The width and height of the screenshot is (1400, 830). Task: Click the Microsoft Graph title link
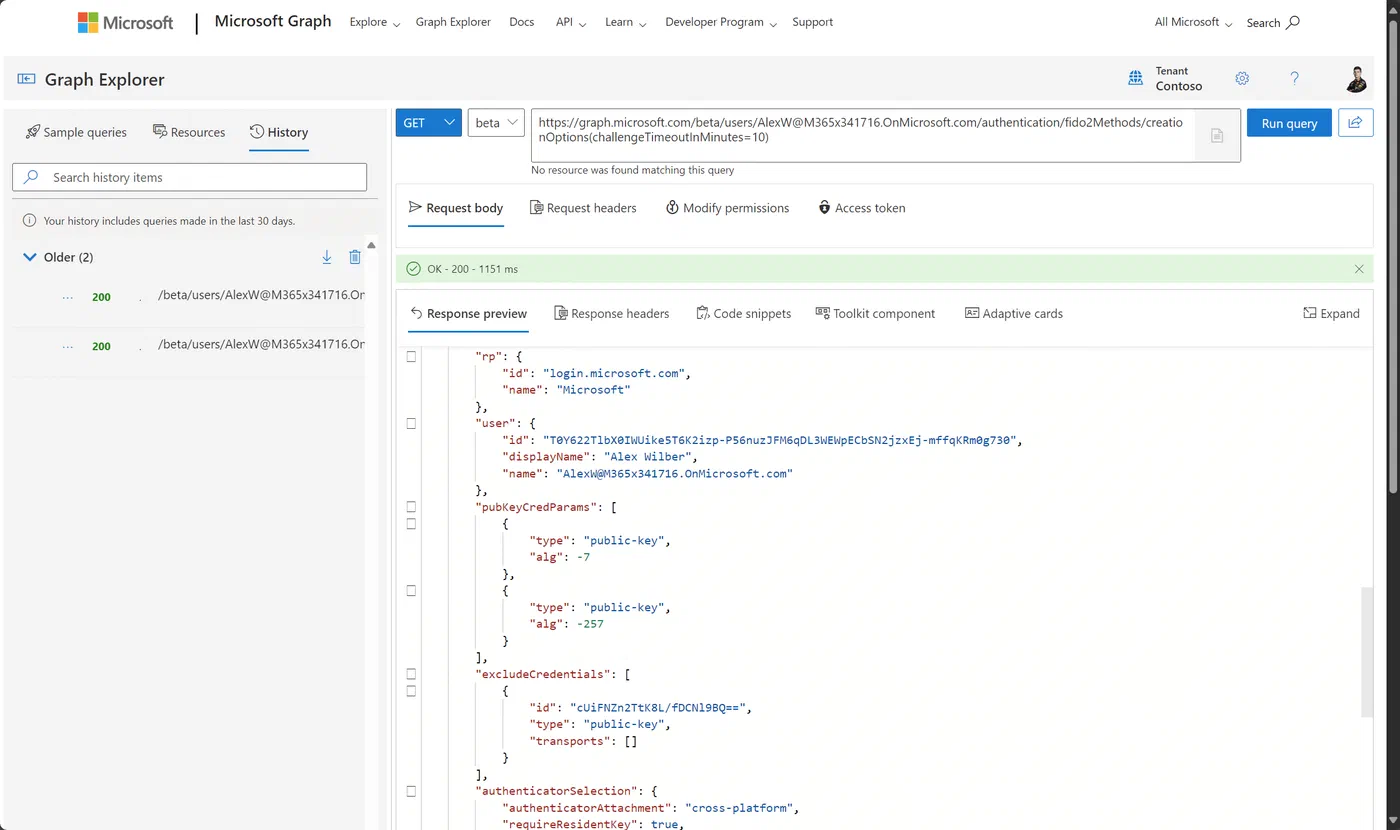(273, 21)
